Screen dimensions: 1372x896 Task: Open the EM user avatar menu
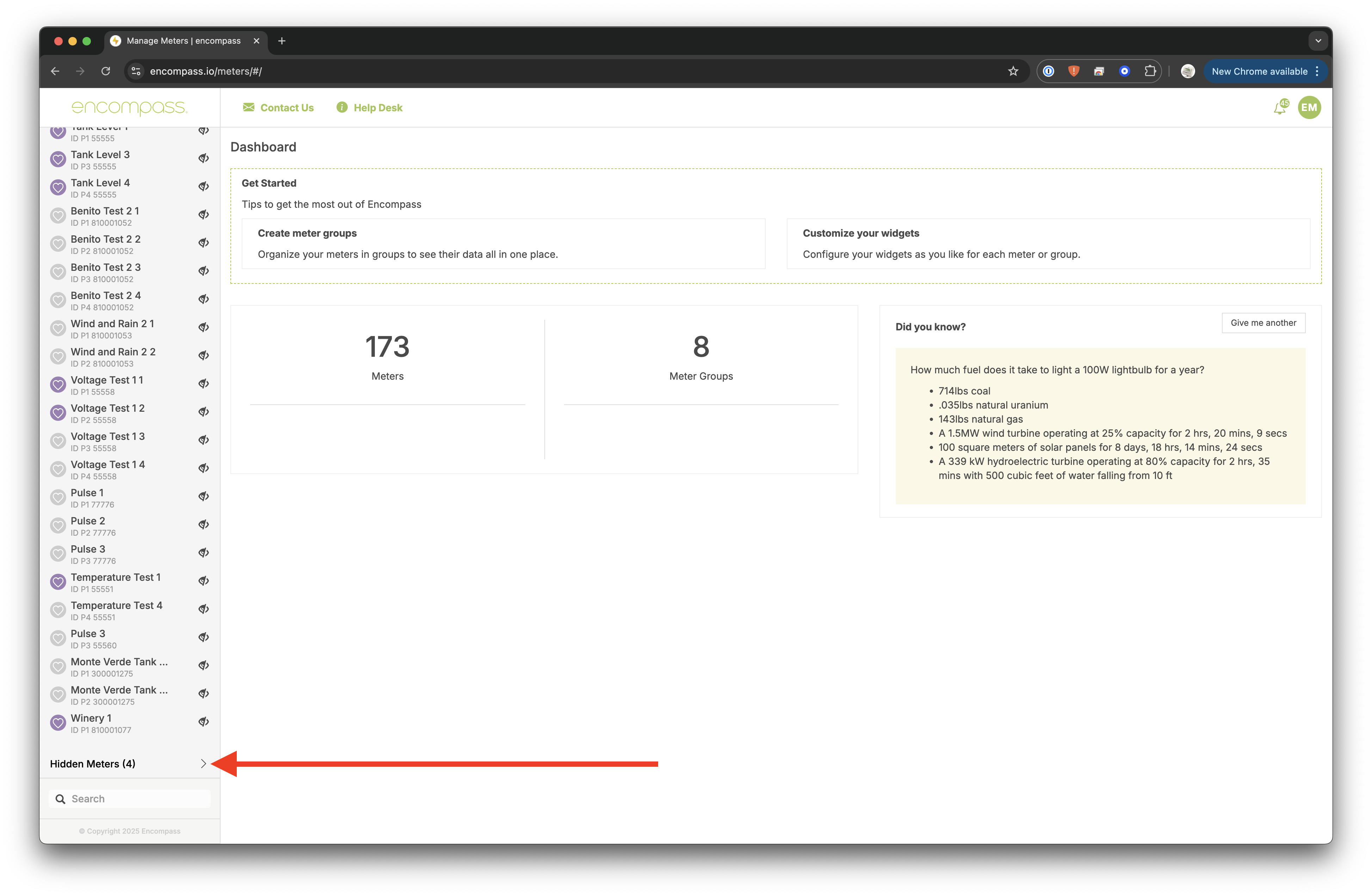(x=1309, y=108)
